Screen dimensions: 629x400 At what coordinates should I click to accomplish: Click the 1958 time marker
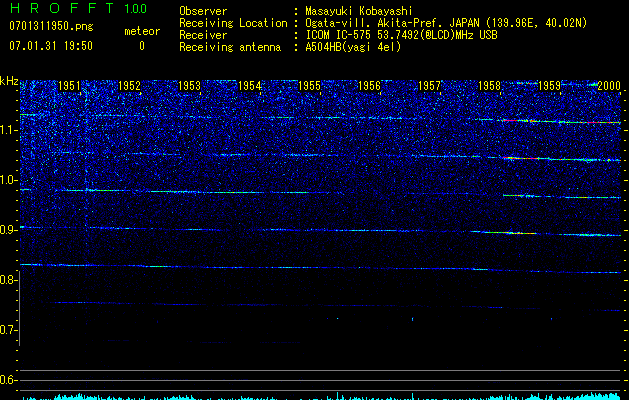pos(489,86)
